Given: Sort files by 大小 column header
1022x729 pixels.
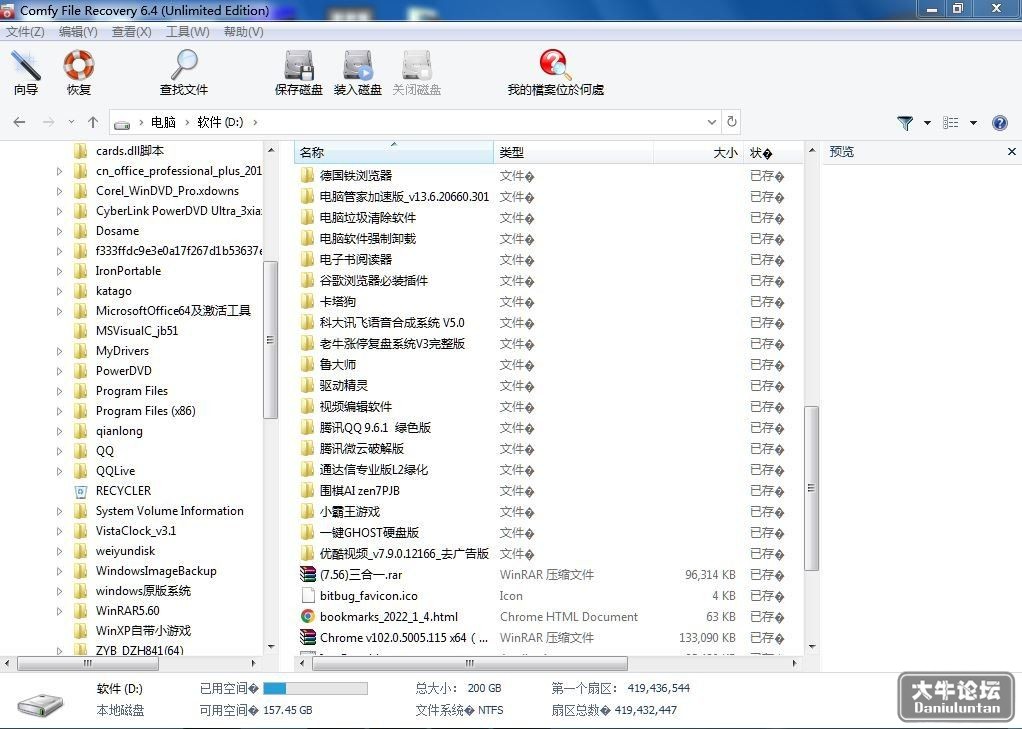Looking at the screenshot, I should 698,153.
